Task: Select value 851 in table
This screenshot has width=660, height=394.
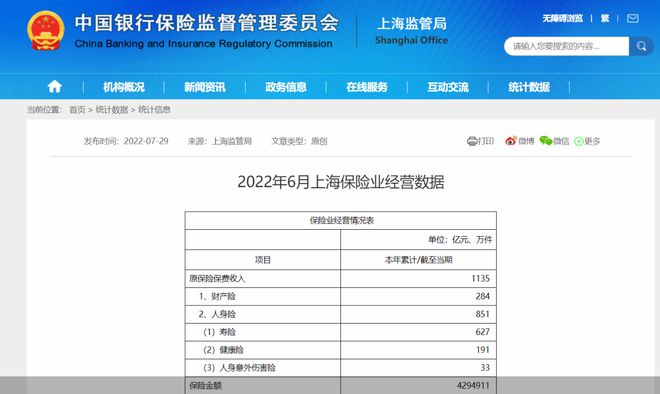Action: pyautogui.click(x=482, y=314)
